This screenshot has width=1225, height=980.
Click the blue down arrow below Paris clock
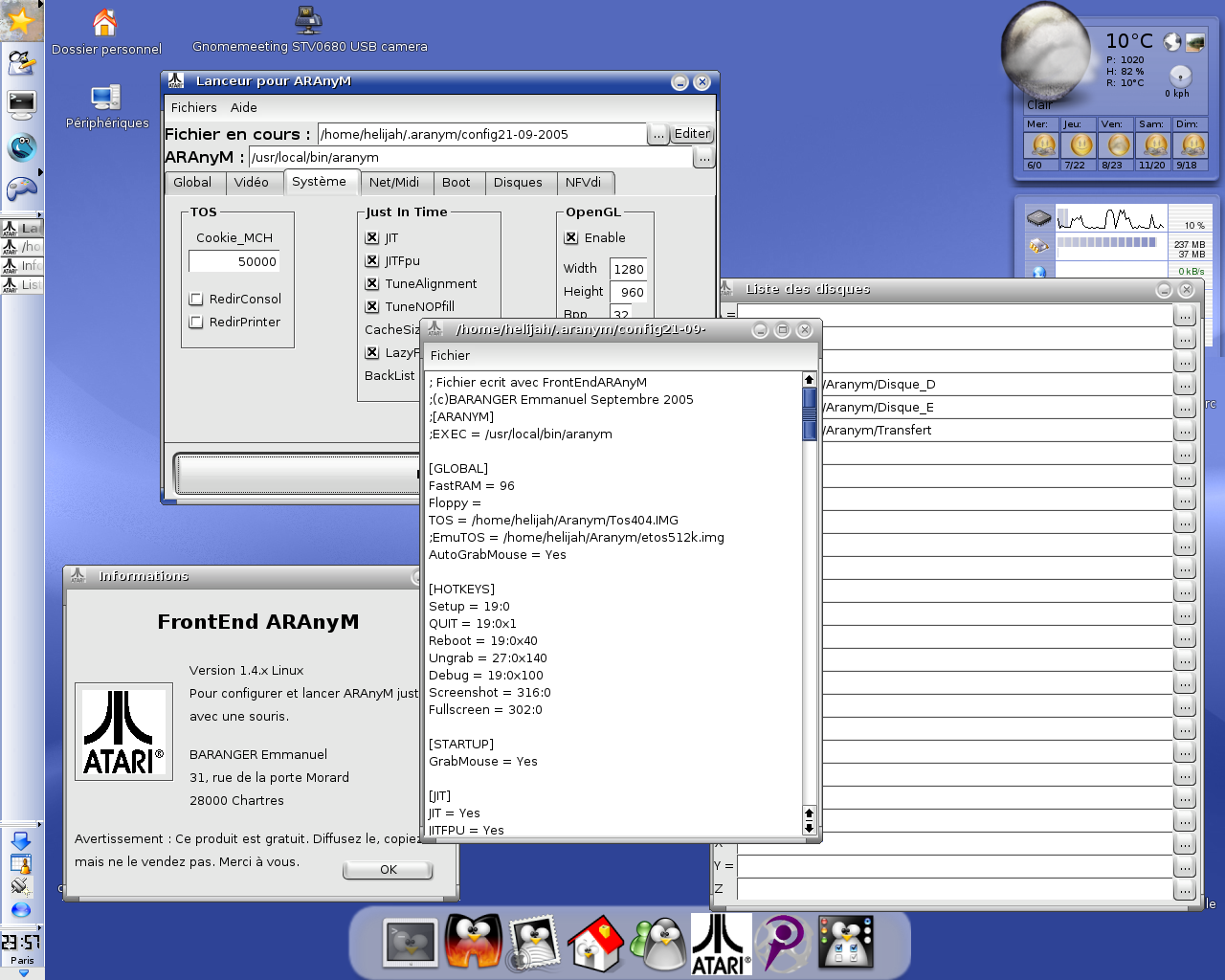[x=23, y=973]
